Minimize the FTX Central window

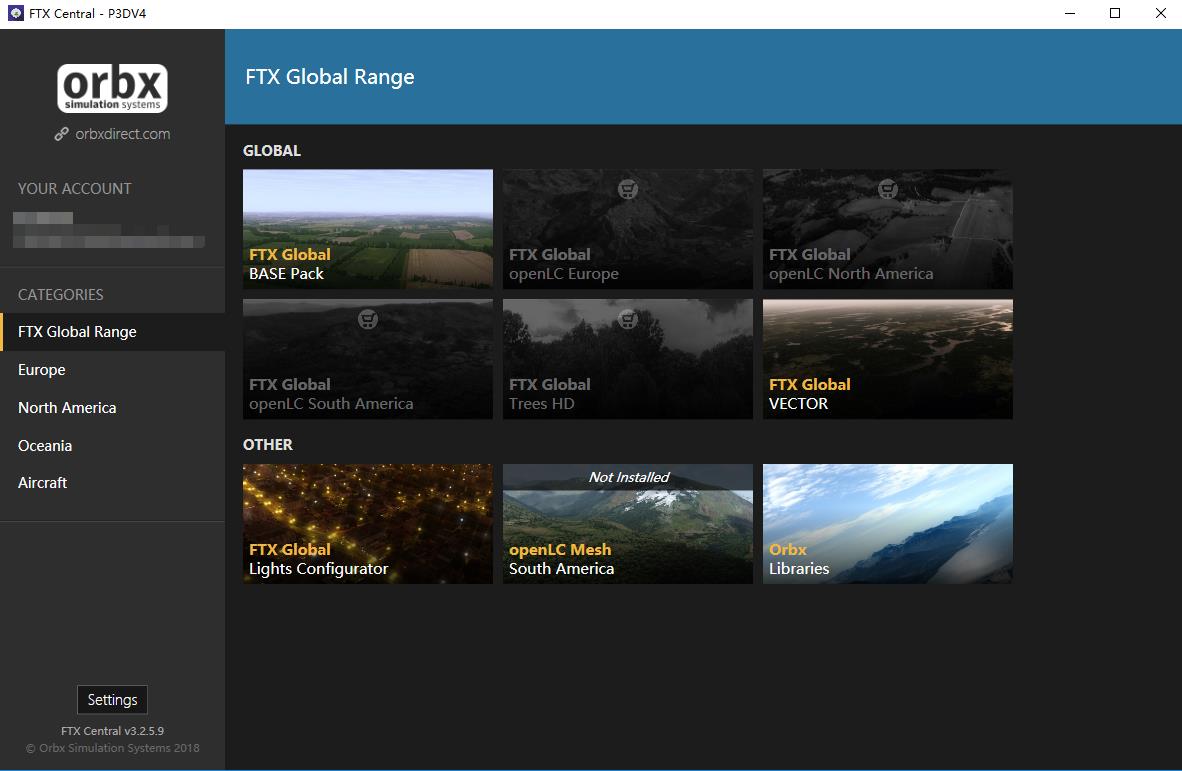pos(1070,13)
